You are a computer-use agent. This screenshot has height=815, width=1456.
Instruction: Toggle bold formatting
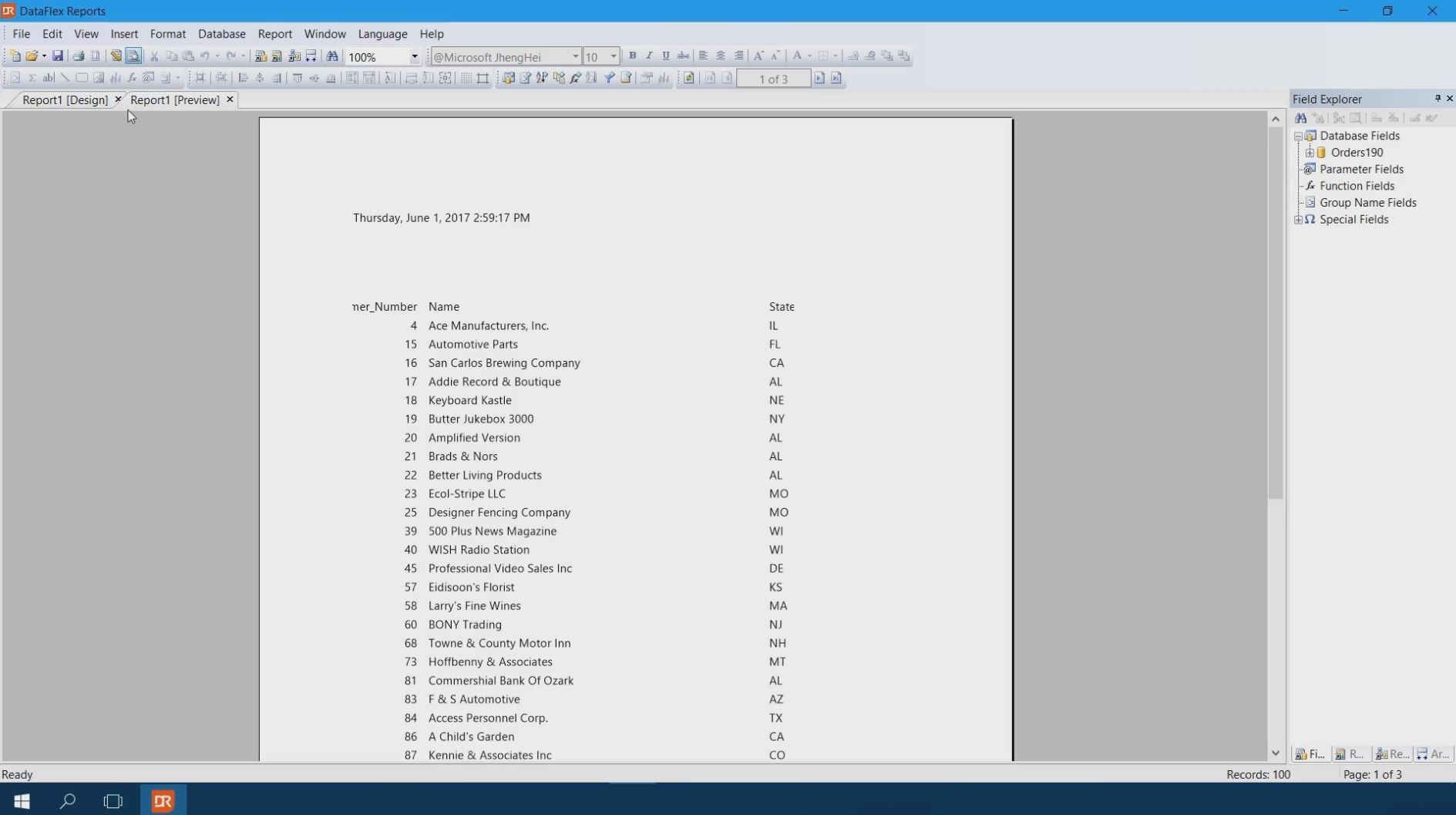tap(632, 56)
